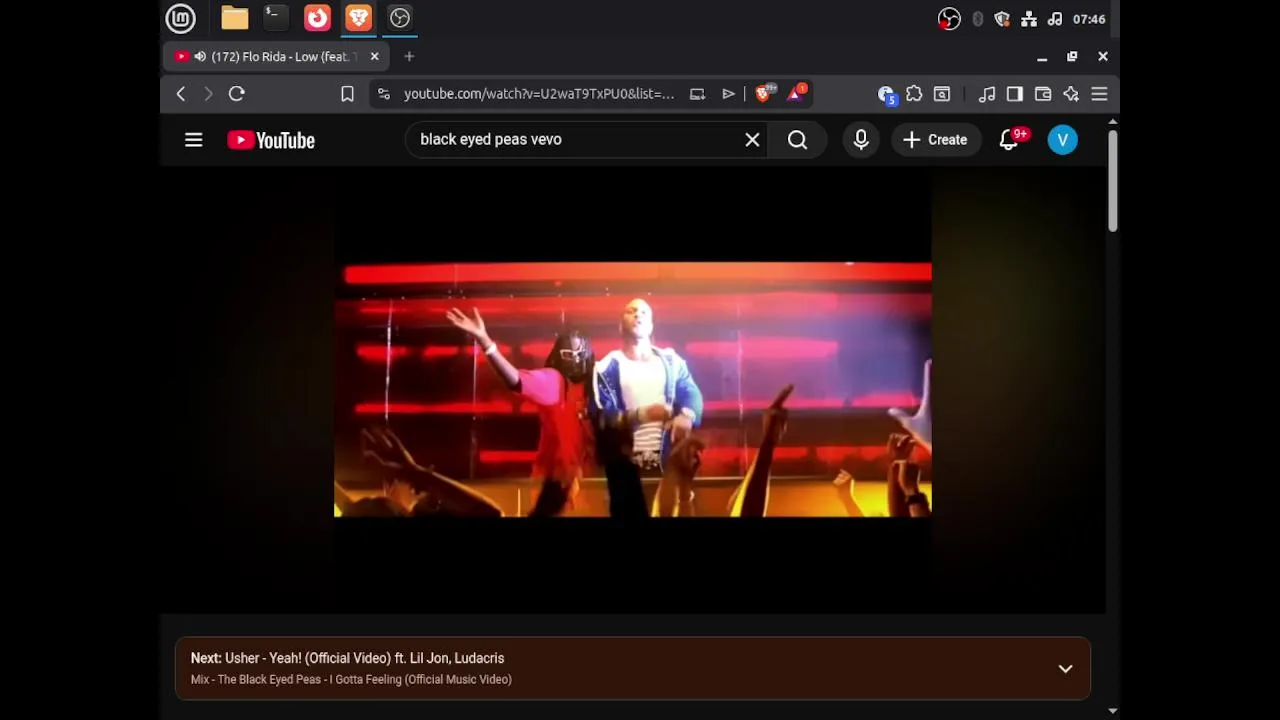Open the OBS Studio panel icon
1280x720 pixels.
click(x=400, y=18)
